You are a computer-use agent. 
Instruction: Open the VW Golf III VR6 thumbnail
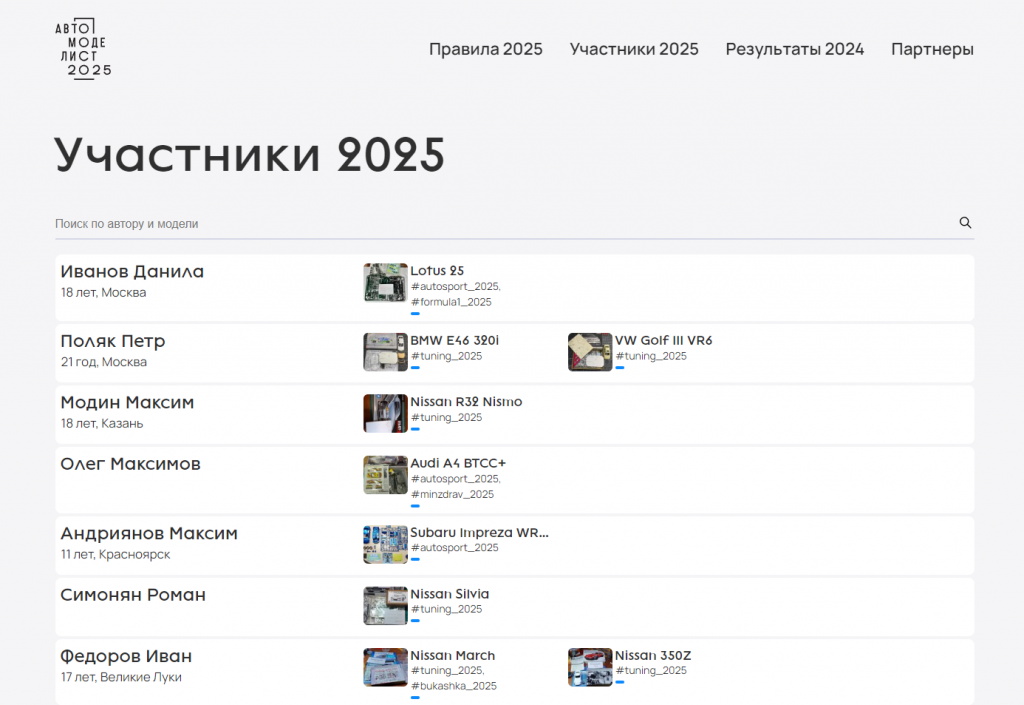[x=590, y=352]
